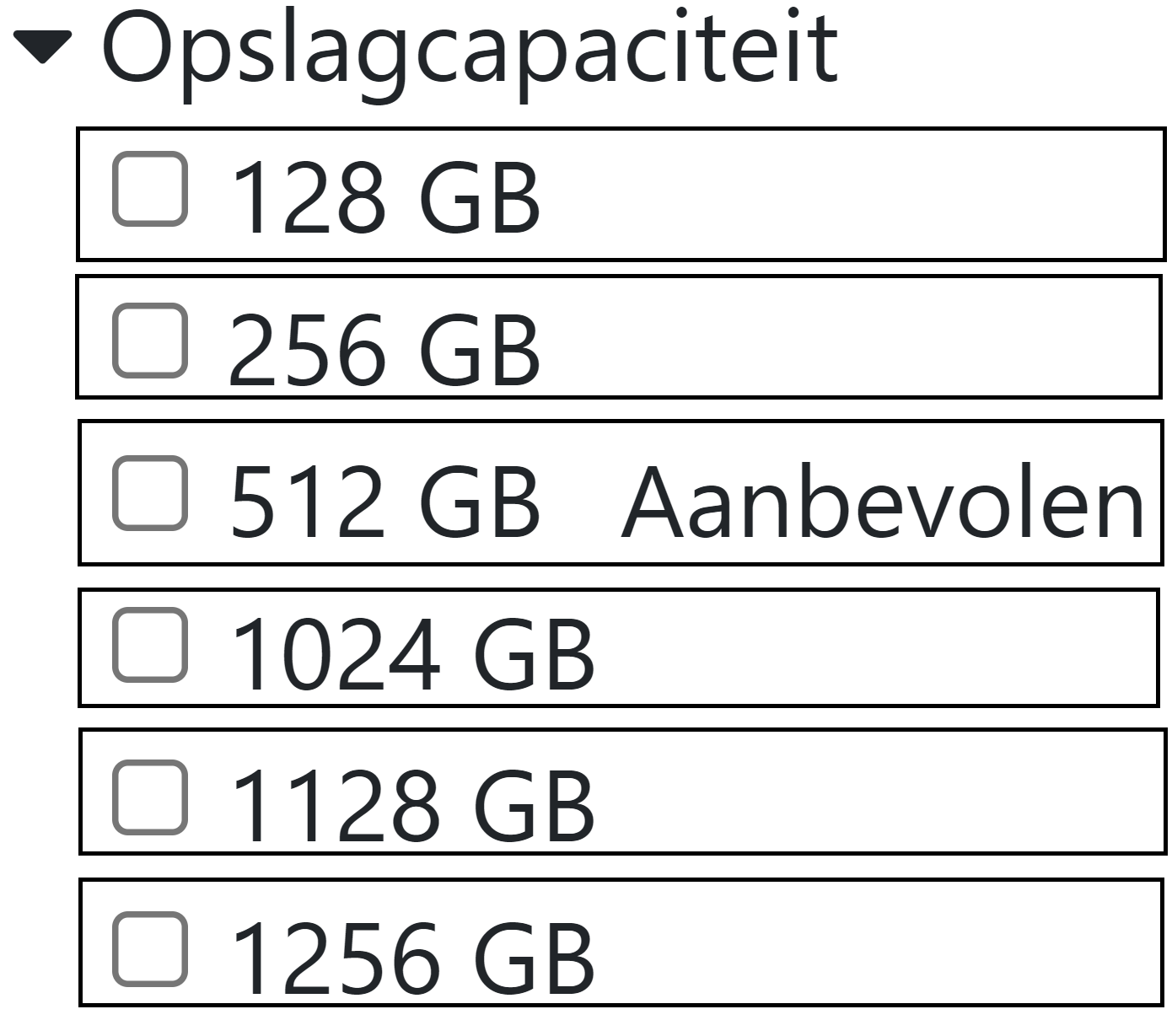Click empty space right of 1256 GB label

pyautogui.click(x=868, y=943)
